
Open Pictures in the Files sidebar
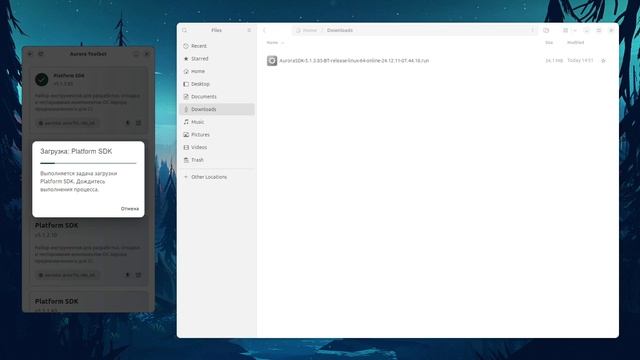(x=217, y=135)
